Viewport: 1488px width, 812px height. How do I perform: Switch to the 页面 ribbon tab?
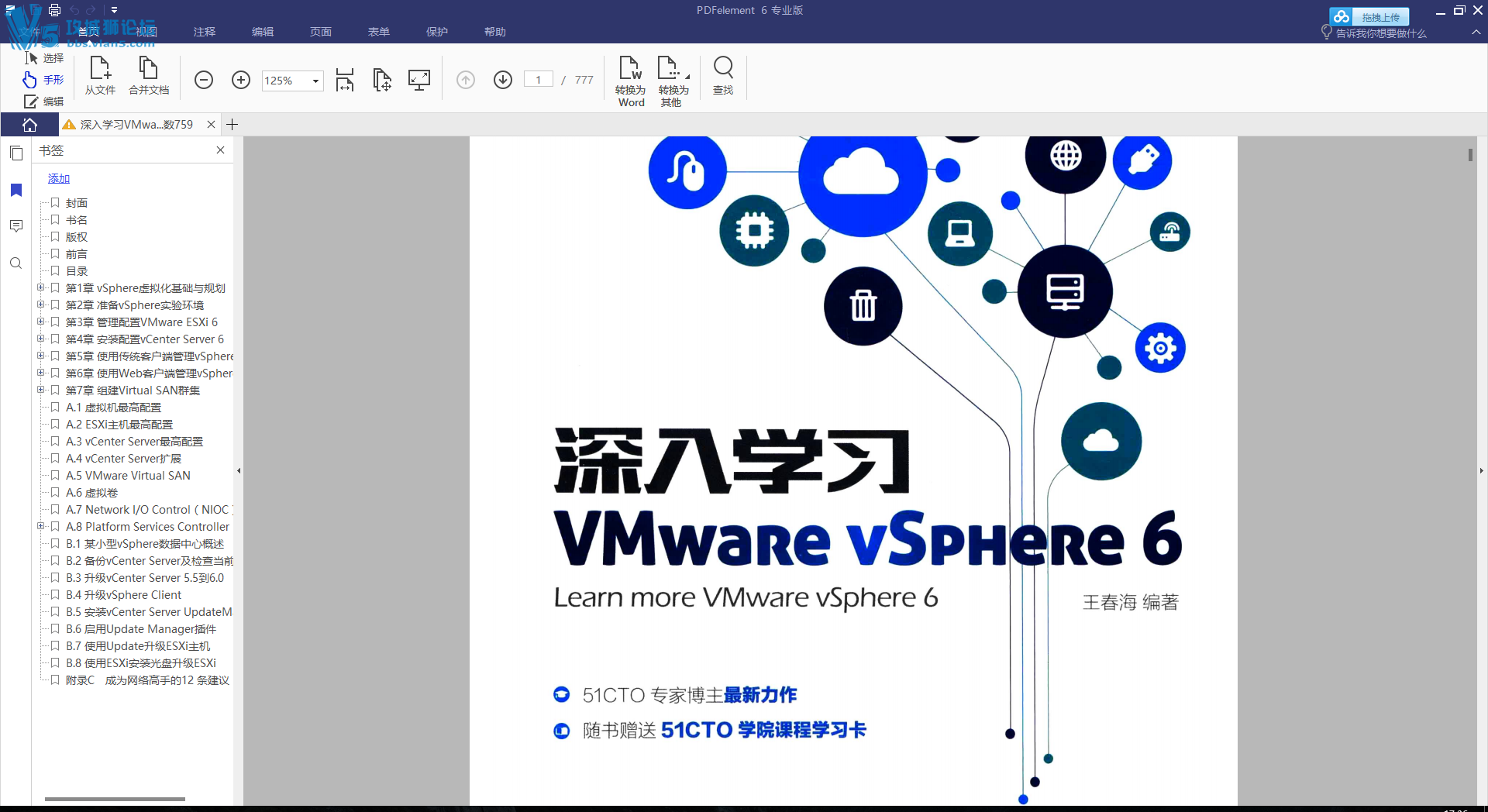tap(320, 32)
